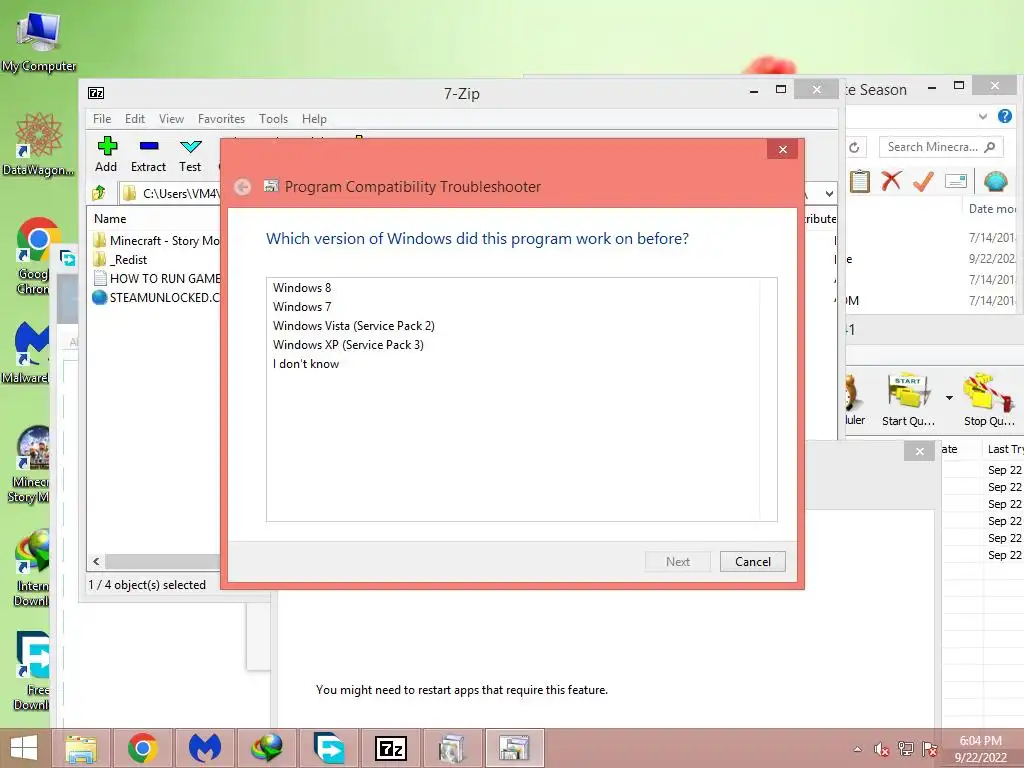
Task: Open the Internet Download Manager desktop shortcut
Action: [x=33, y=568]
